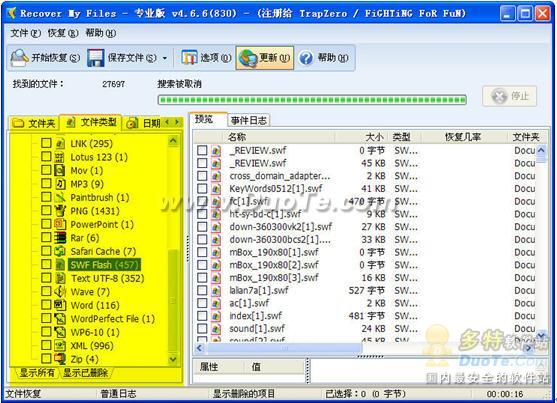Screen dimensions: 557x403
Task: Click the left tab-scroll arrow beside 日期
Action: (168, 122)
